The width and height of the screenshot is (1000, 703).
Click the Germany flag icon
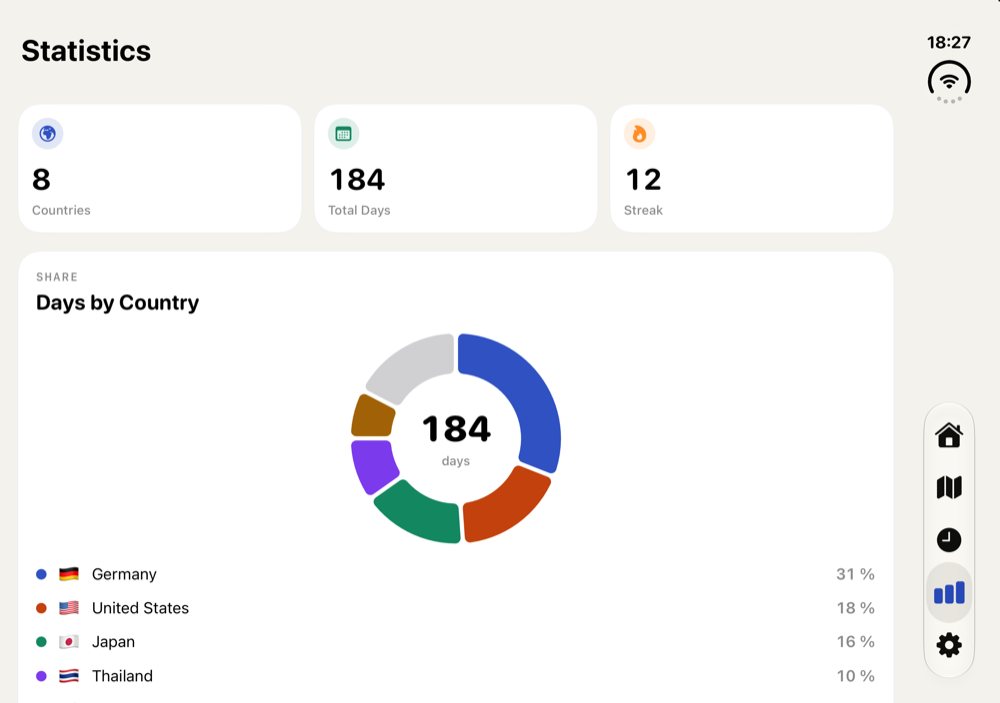tap(69, 574)
